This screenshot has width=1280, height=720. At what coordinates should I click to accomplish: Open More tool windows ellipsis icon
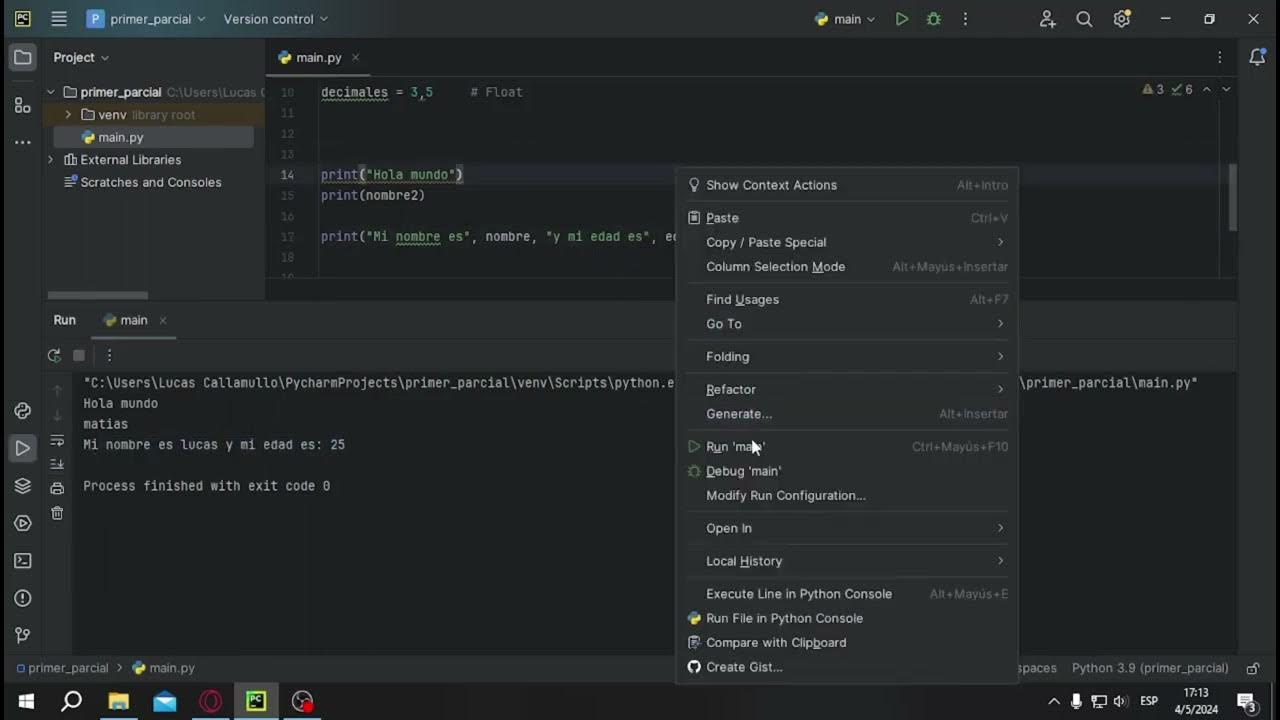click(22, 143)
